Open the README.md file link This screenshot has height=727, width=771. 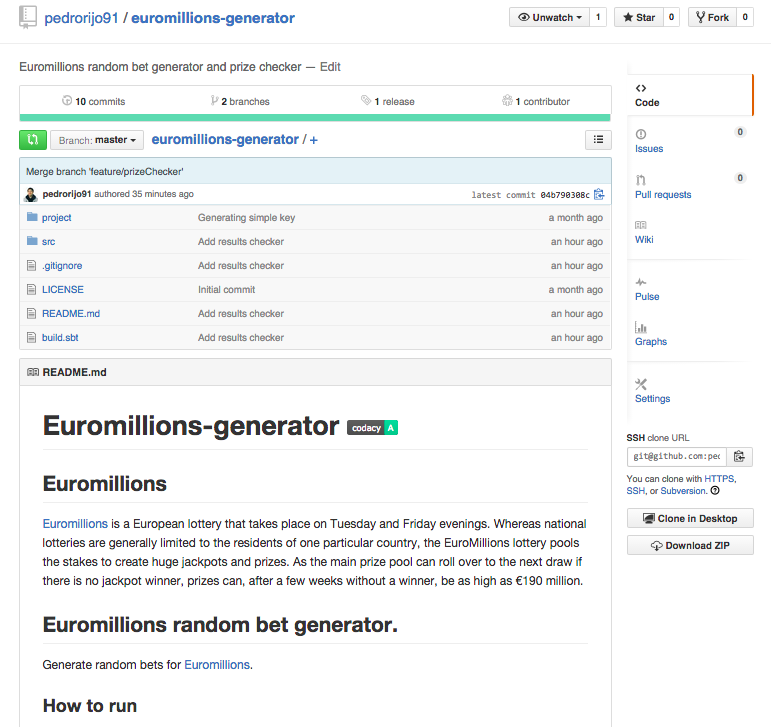pos(71,314)
